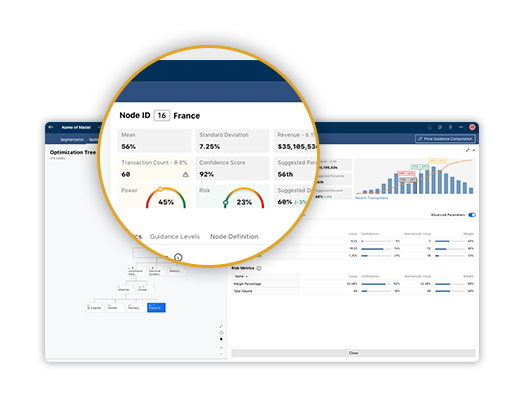Click the Margin Percentage row name
The height and width of the screenshot is (400, 517).
coord(247,284)
